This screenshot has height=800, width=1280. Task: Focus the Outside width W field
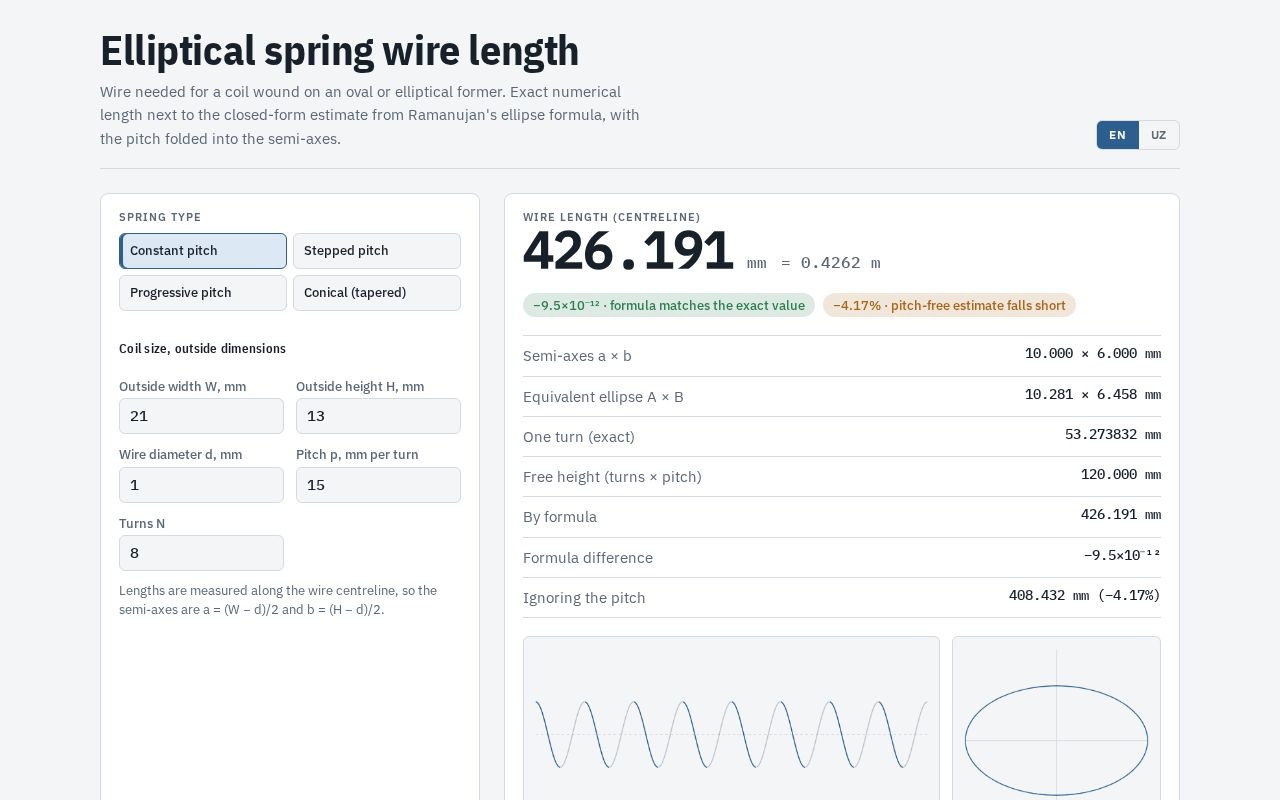coord(201,416)
